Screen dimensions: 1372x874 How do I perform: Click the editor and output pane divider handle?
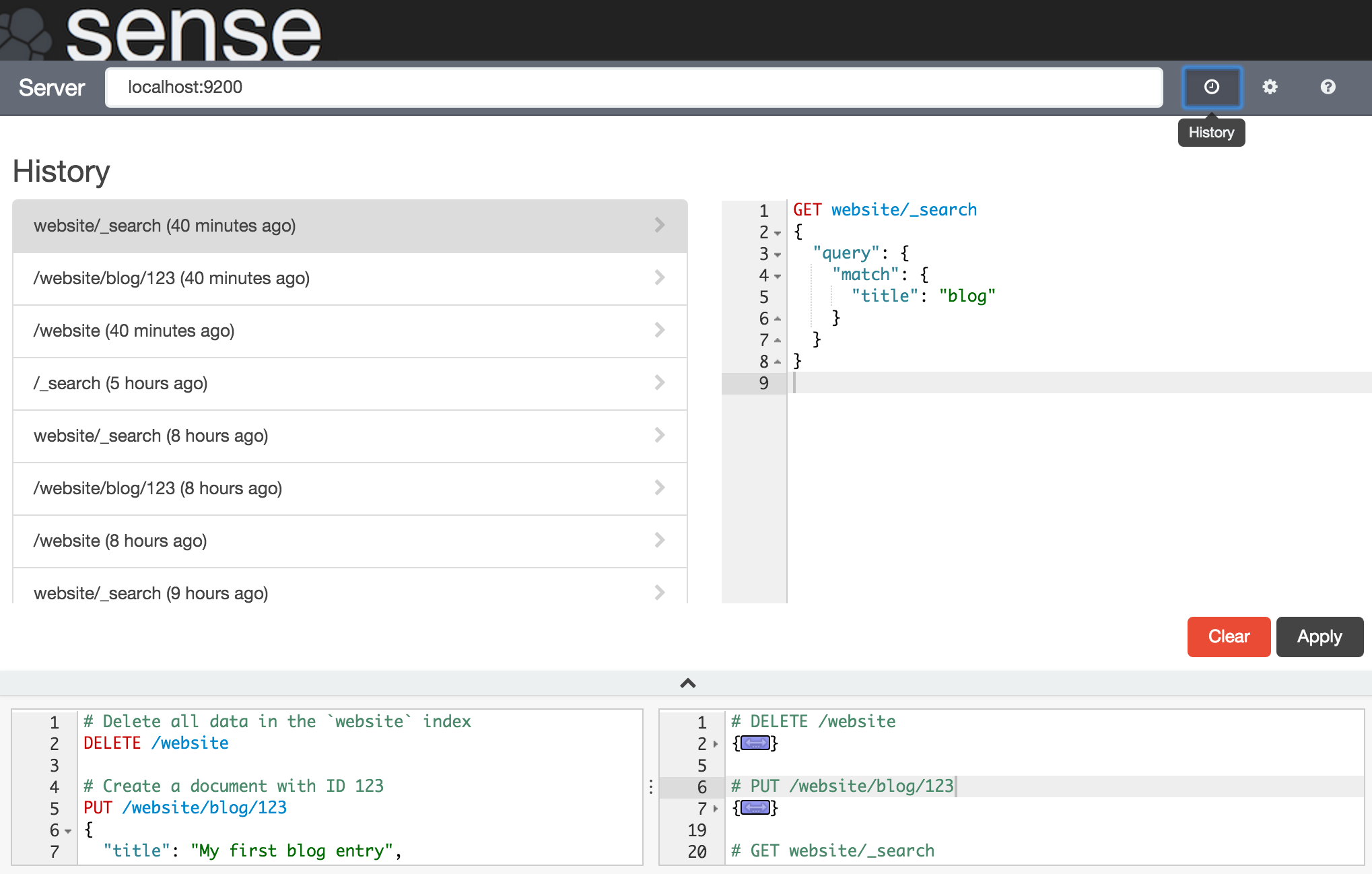coord(651,786)
